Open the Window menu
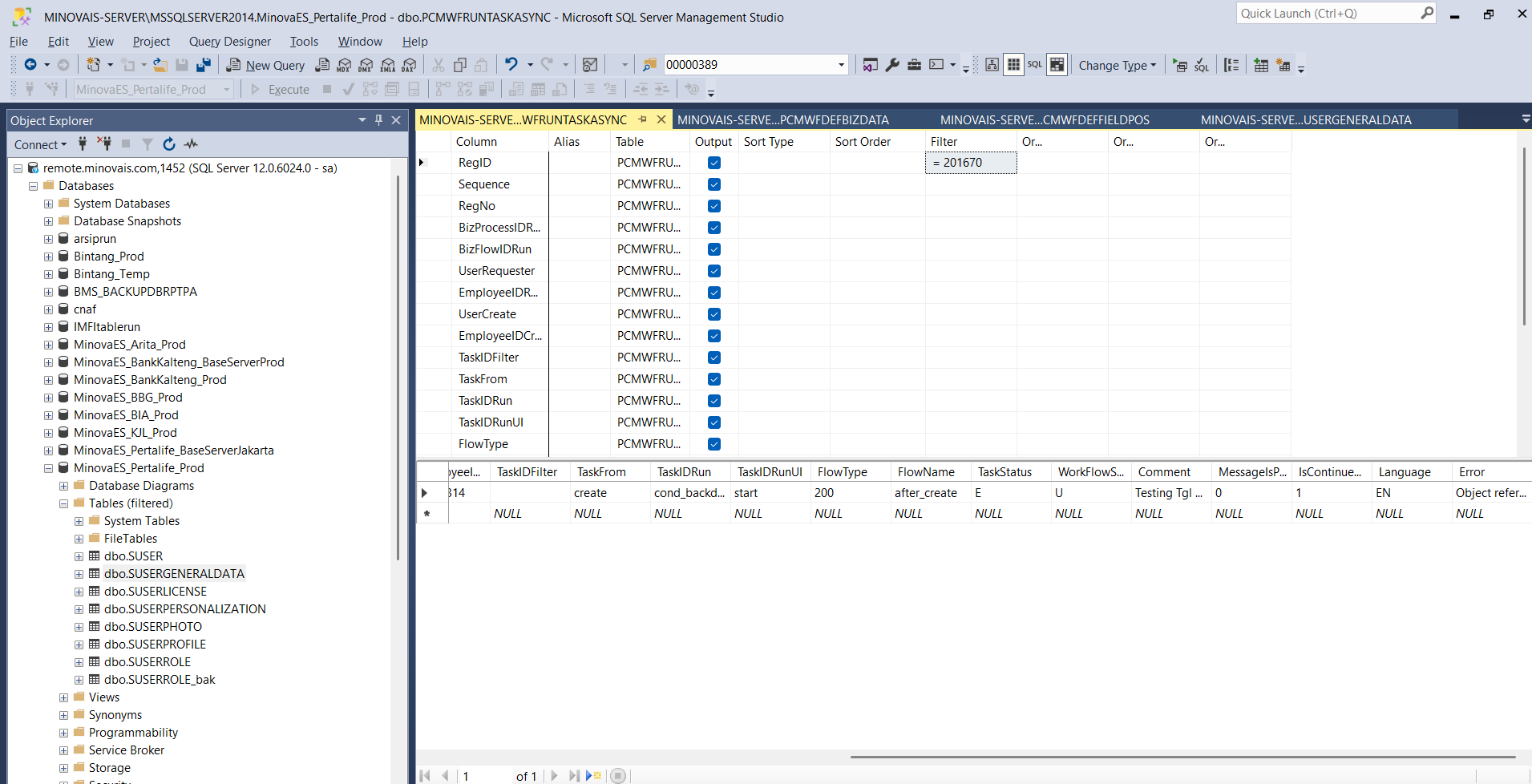Screen dimensions: 1532x784 (360, 41)
